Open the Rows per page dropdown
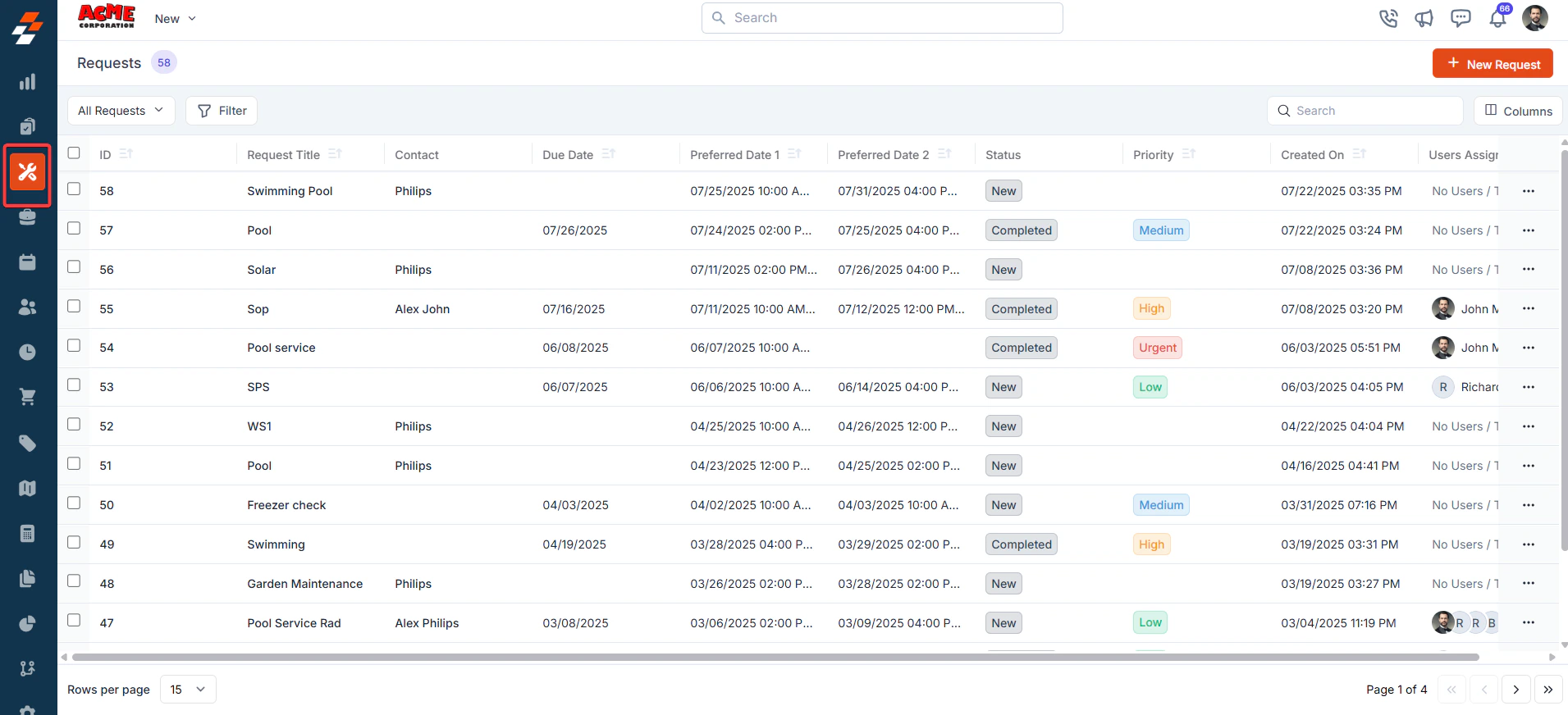1568x715 pixels. pos(188,690)
